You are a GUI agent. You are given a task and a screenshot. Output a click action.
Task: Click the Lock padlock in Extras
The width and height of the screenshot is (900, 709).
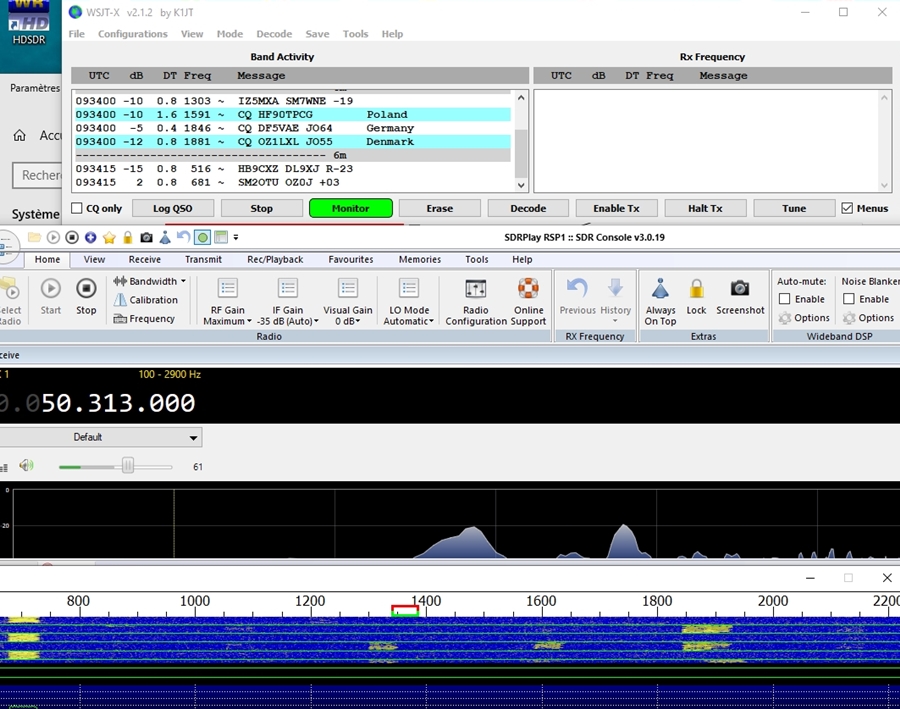pos(696,296)
